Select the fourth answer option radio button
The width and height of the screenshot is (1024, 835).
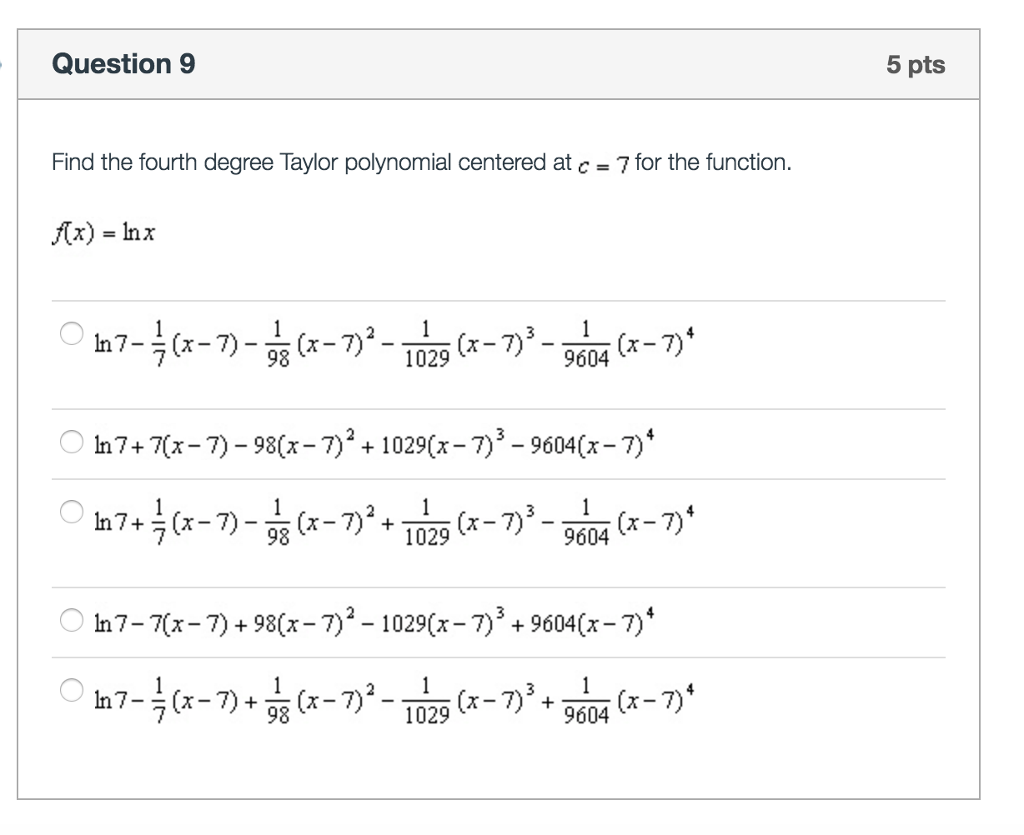pyautogui.click(x=71, y=618)
